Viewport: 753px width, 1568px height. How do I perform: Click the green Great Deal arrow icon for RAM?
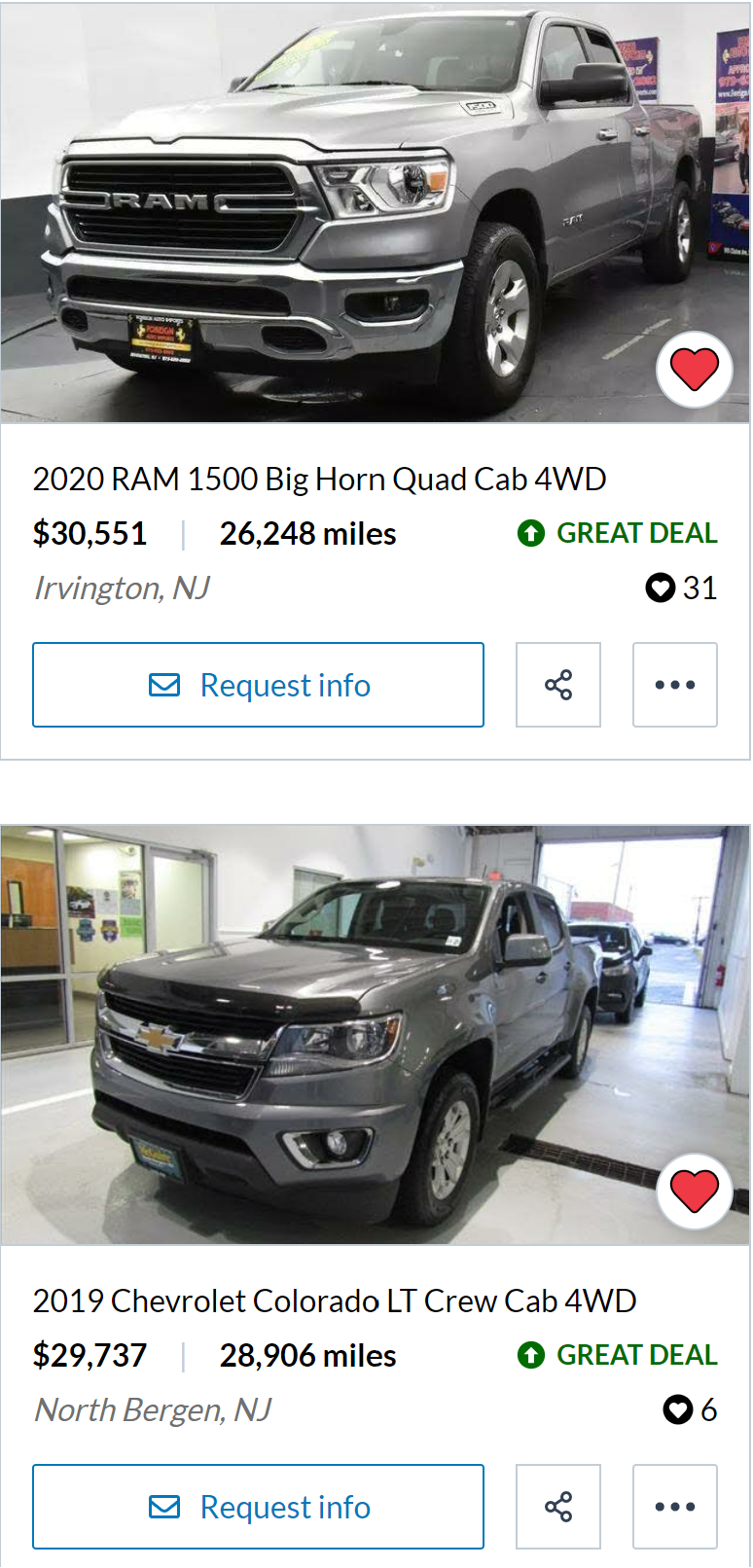531,533
